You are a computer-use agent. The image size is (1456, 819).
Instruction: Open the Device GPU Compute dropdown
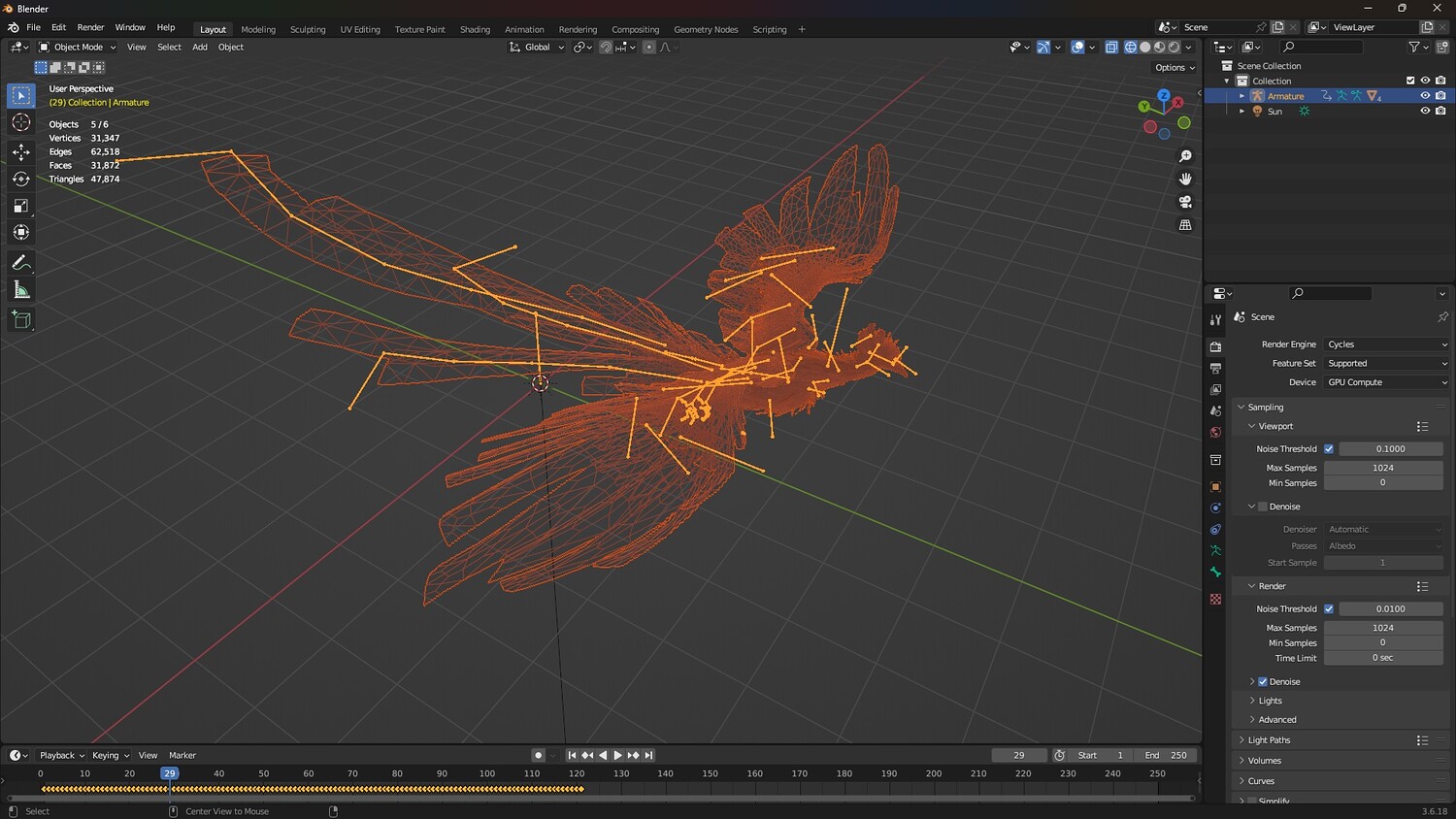pyautogui.click(x=1386, y=382)
